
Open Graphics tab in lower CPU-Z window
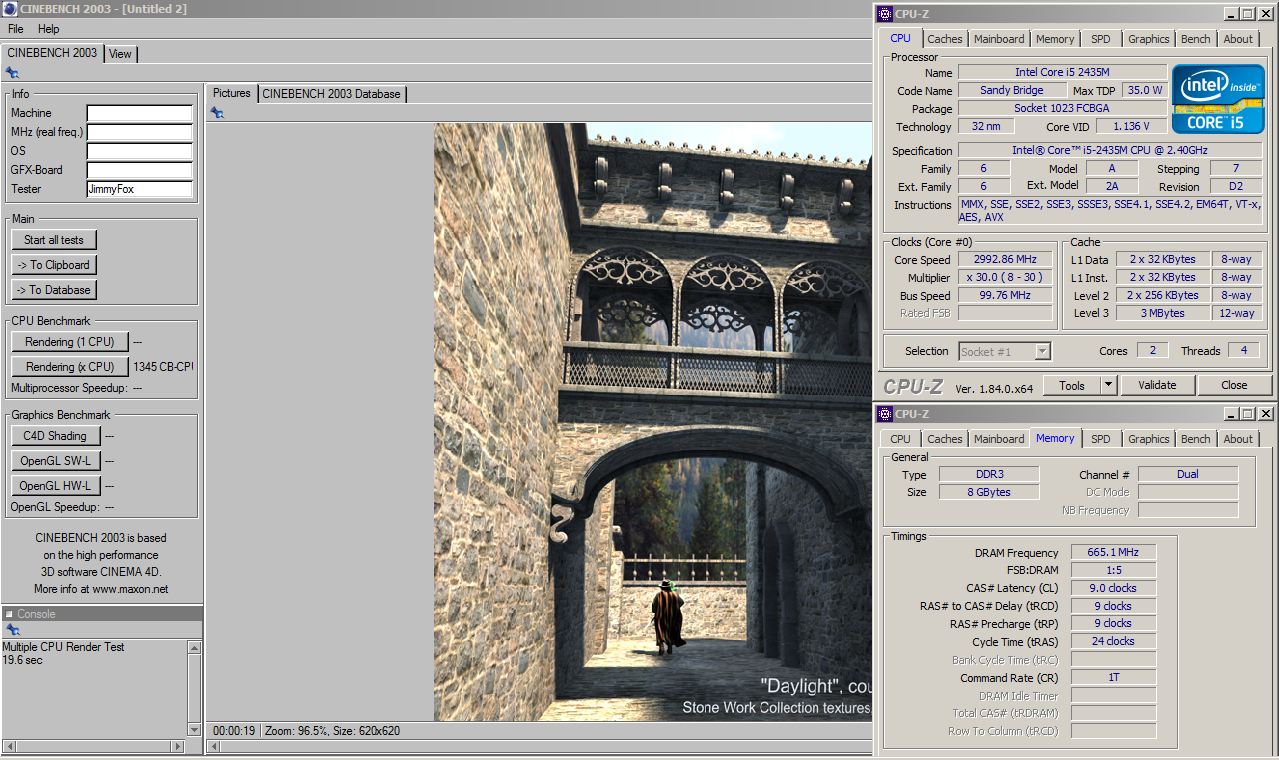coord(1148,439)
